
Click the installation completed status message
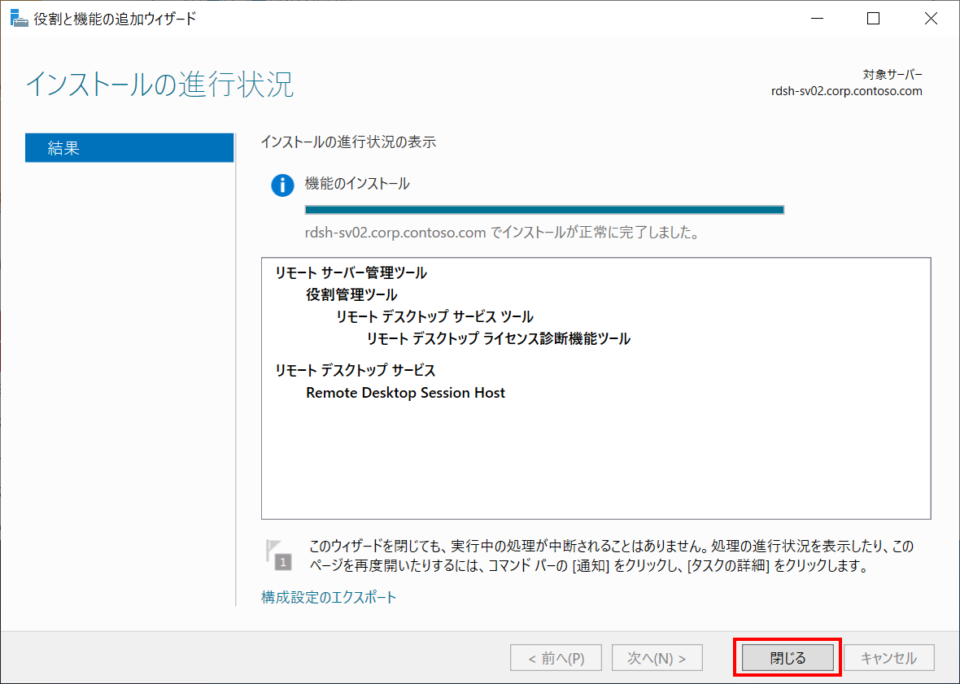pos(502,233)
